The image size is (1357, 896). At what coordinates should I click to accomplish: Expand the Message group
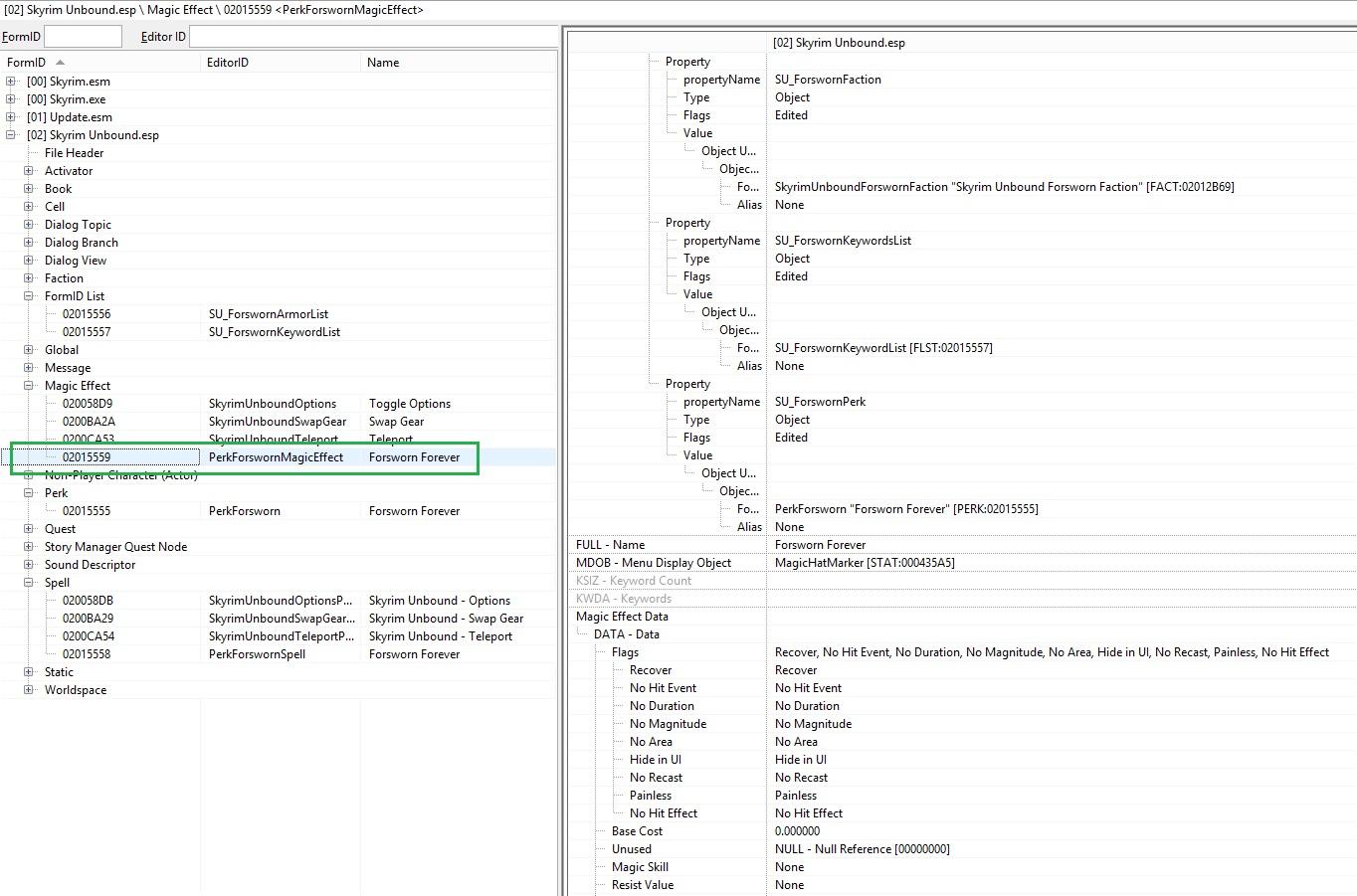tap(29, 368)
